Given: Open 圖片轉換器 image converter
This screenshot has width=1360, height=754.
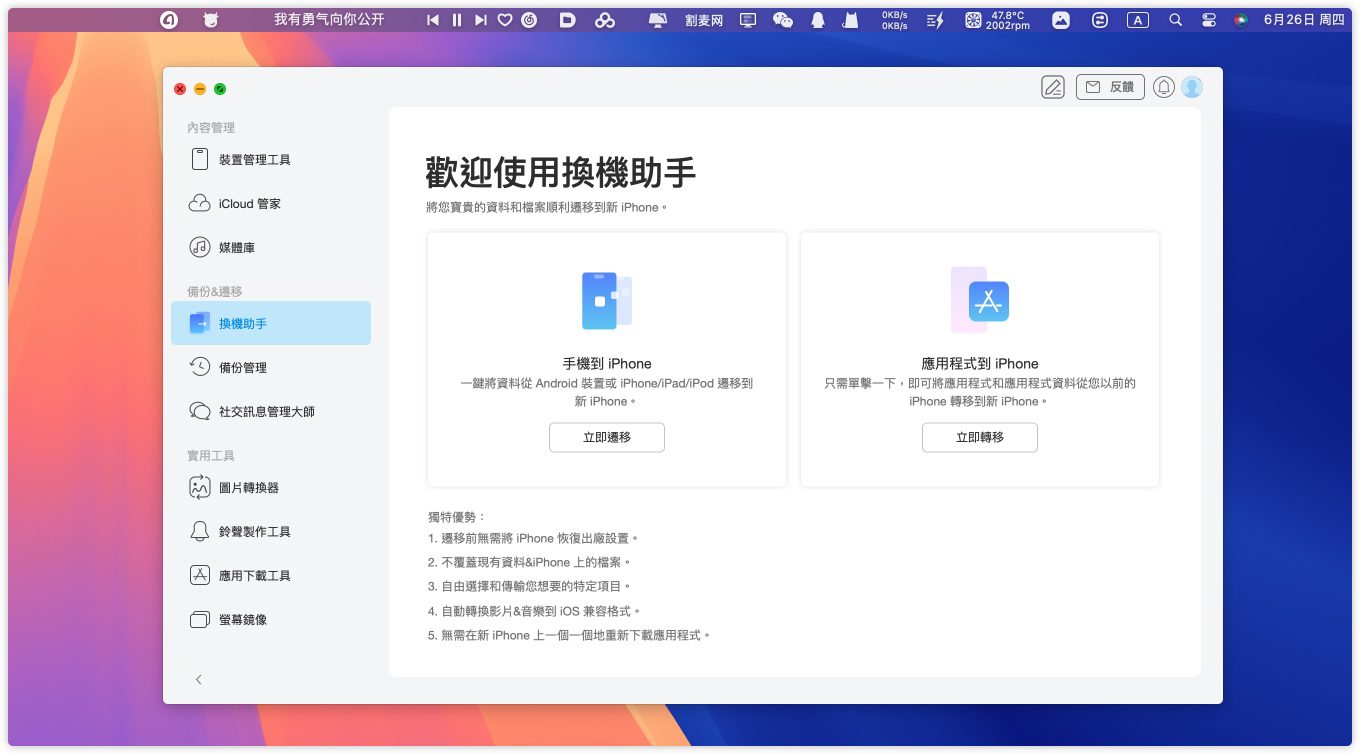Looking at the screenshot, I should [x=248, y=488].
